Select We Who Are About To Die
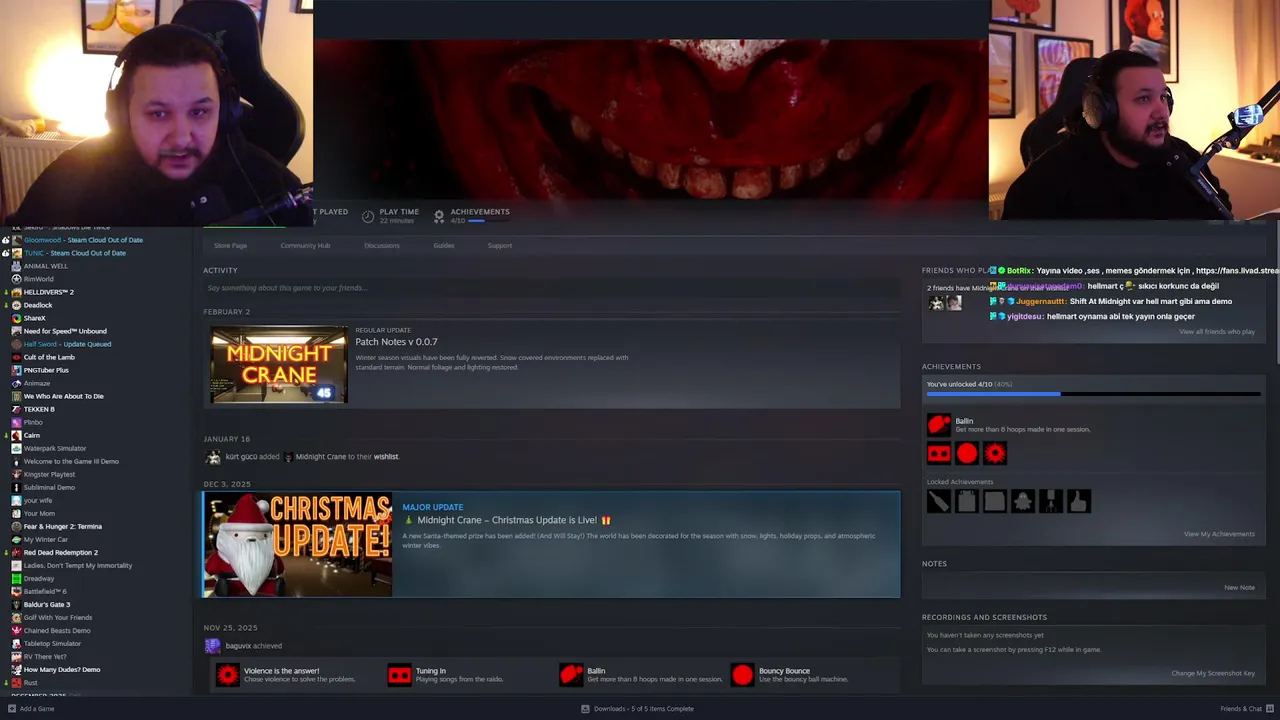The image size is (1280, 720). pyautogui.click(x=64, y=396)
